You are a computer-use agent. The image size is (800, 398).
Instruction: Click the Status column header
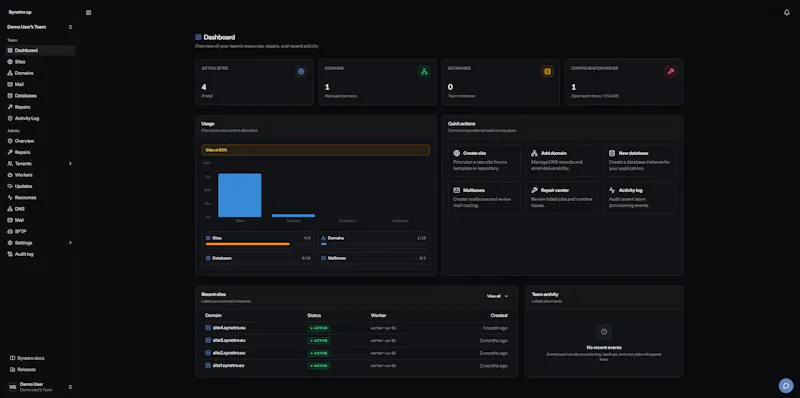314,315
